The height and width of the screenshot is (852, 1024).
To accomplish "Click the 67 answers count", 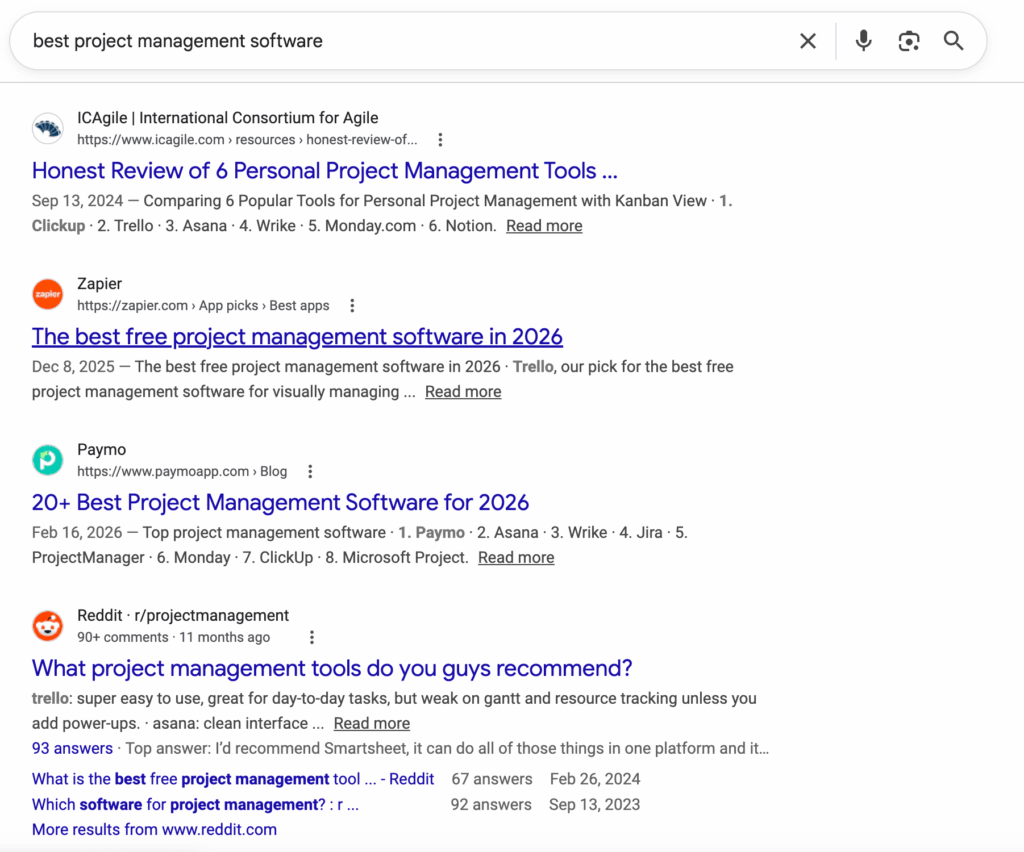I will pos(492,779).
